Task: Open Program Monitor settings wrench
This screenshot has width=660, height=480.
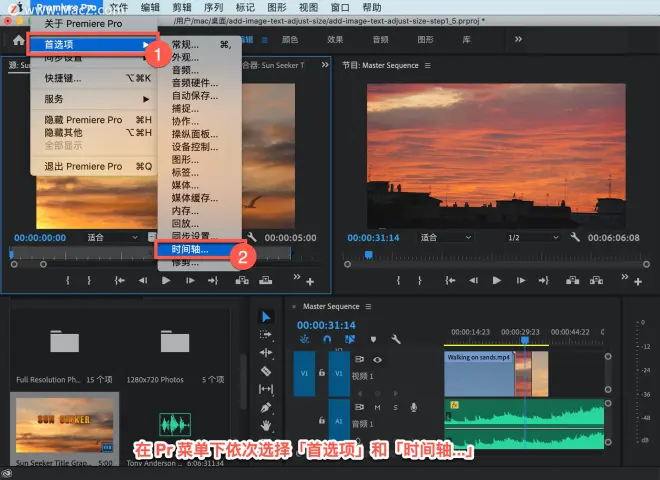Action: coord(575,237)
